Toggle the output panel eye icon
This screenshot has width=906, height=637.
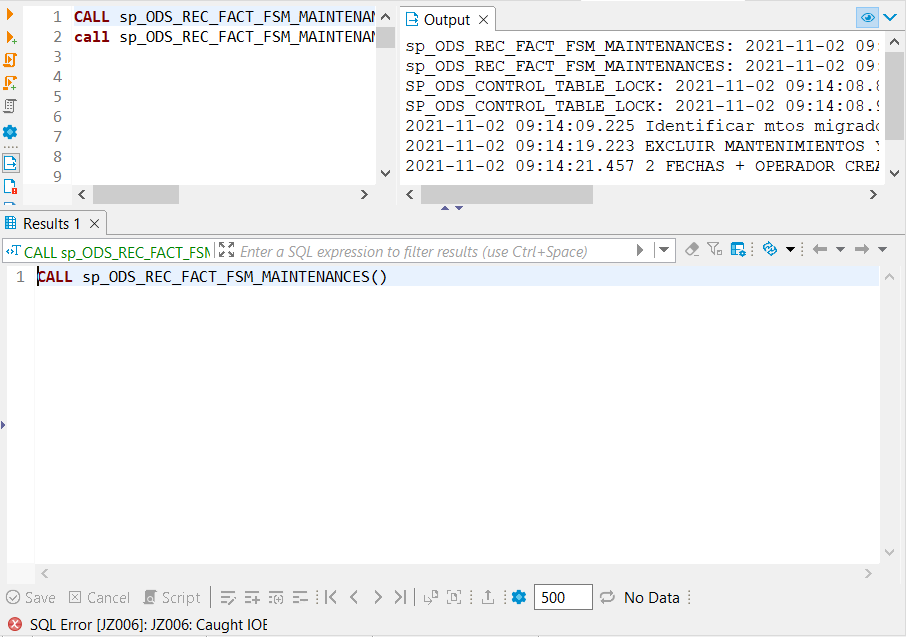point(867,17)
